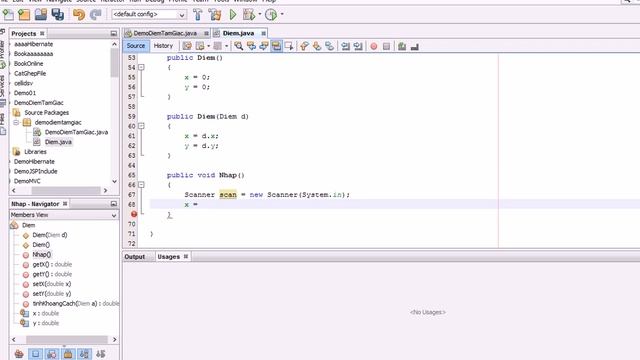Screen dimensions: 640x360
Task: Toggle Sort by Source in Navigator
Action: [x=100, y=354]
